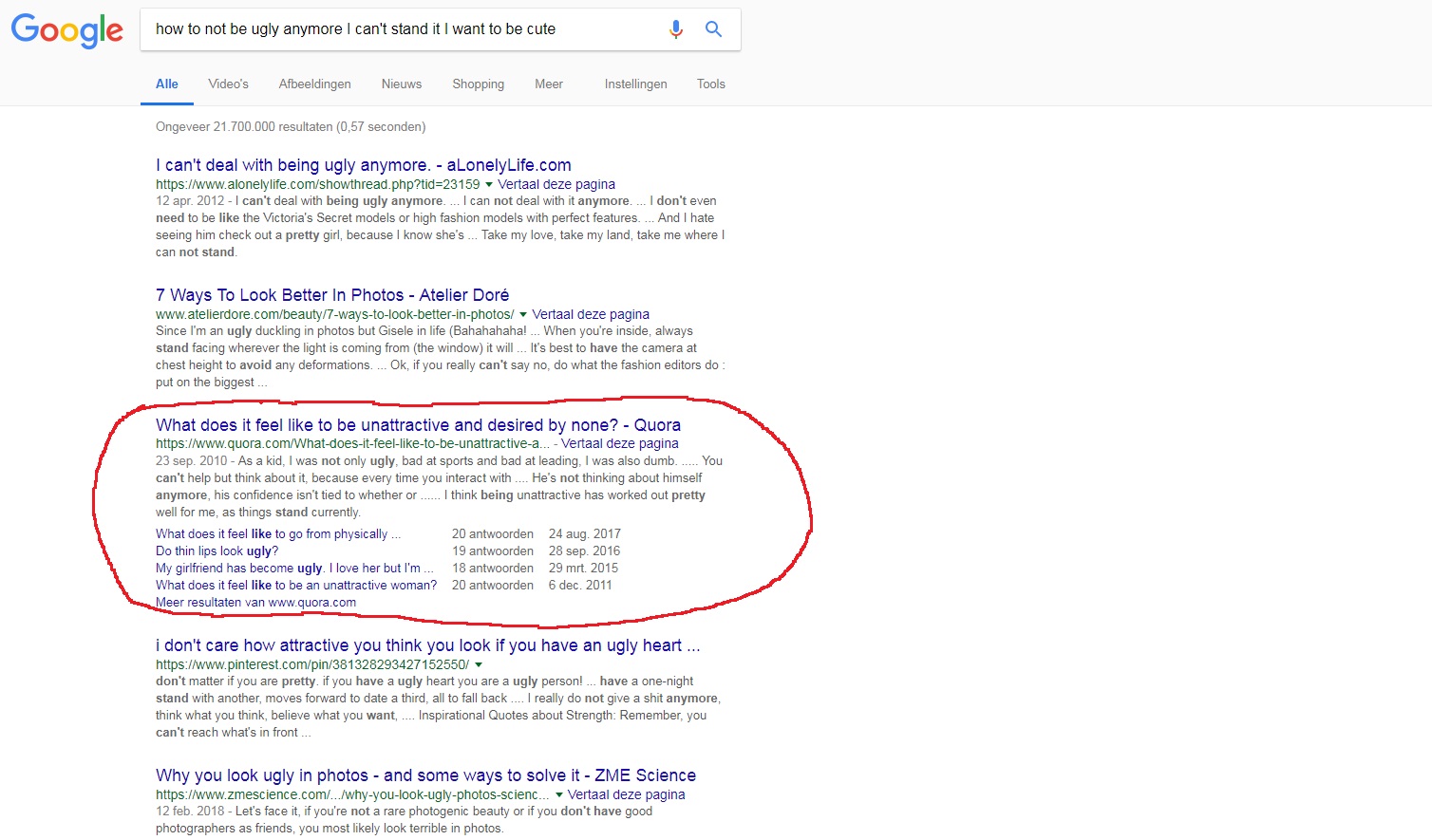1432x840 pixels.
Task: Expand dropdown arrow next to alonelylife.com URL
Action: pos(489,184)
